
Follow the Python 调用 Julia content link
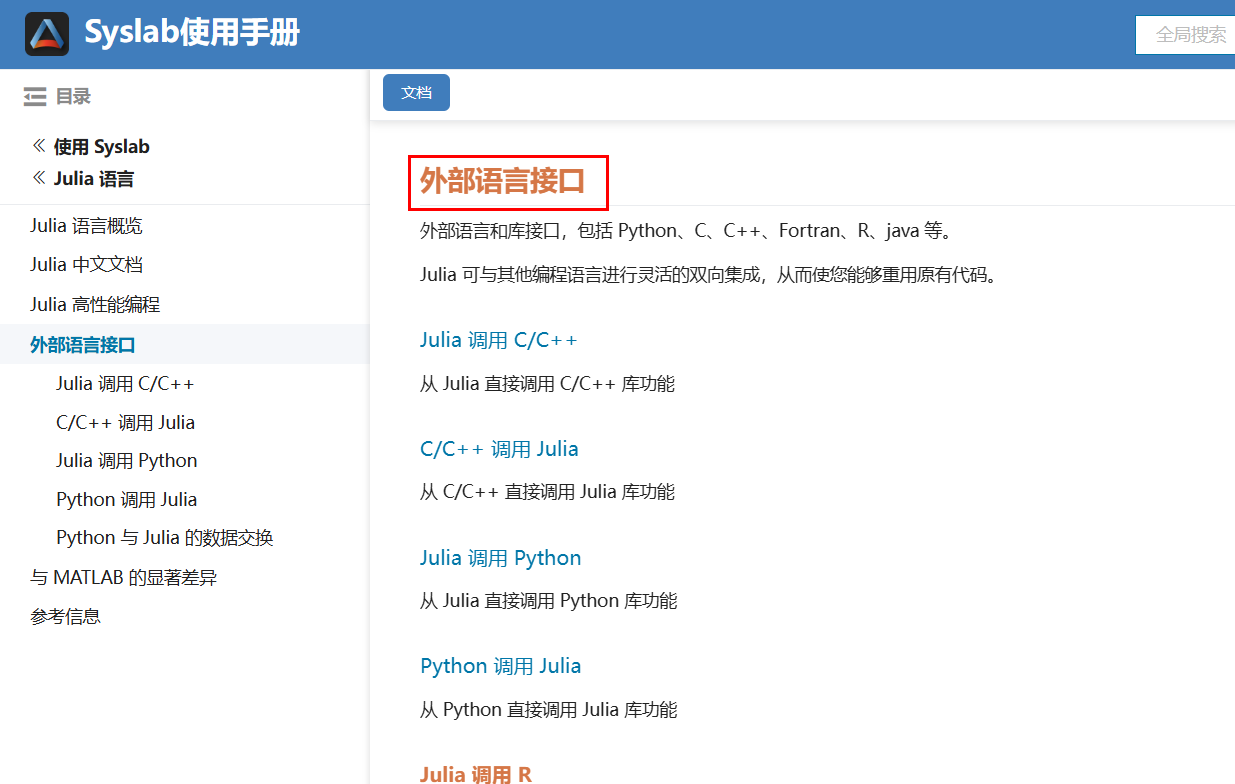[x=500, y=666]
